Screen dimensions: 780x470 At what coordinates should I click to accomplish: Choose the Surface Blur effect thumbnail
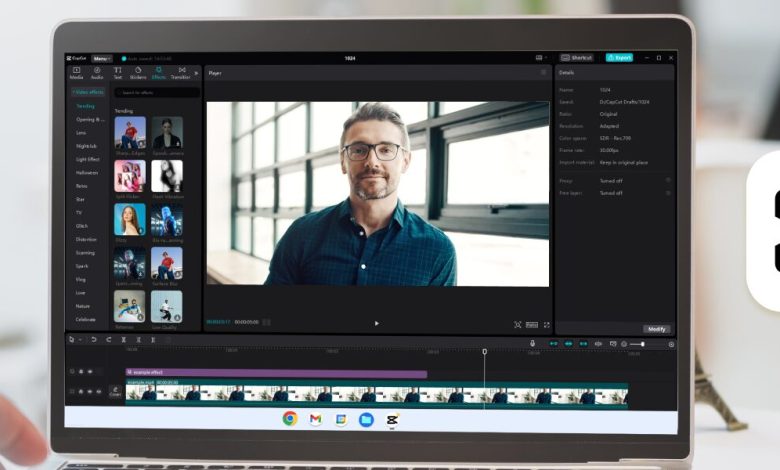[x=167, y=264]
